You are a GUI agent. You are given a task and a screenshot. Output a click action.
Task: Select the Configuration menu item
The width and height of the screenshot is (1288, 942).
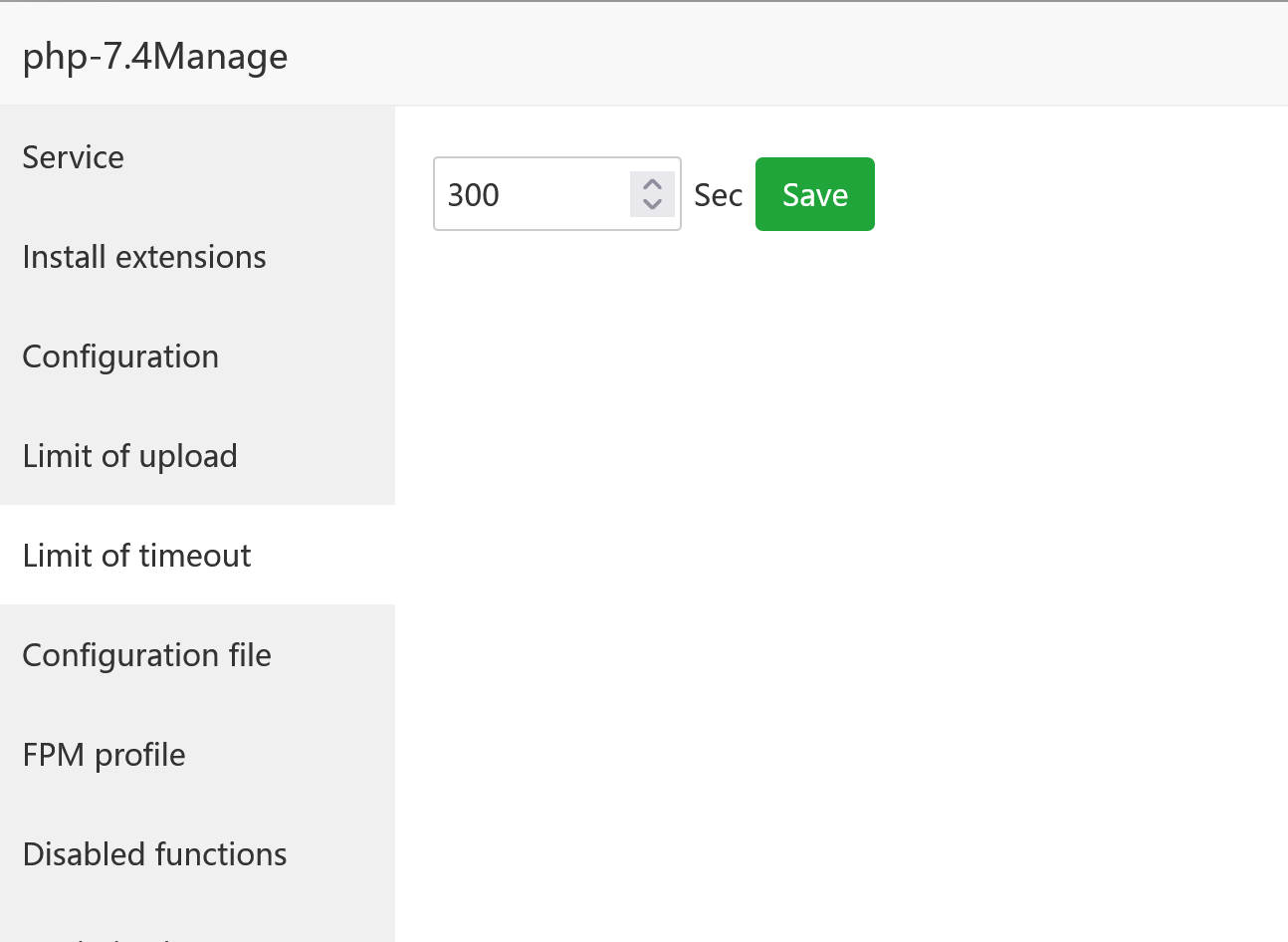pyautogui.click(x=120, y=356)
